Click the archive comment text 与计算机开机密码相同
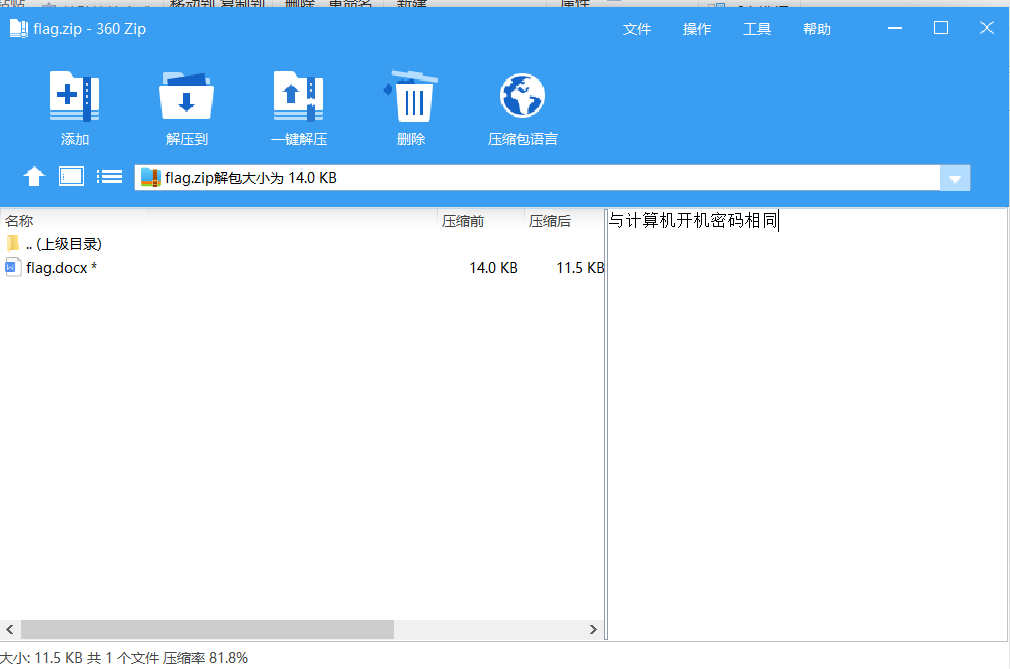Viewport: 1010px width, 669px height. click(x=693, y=221)
